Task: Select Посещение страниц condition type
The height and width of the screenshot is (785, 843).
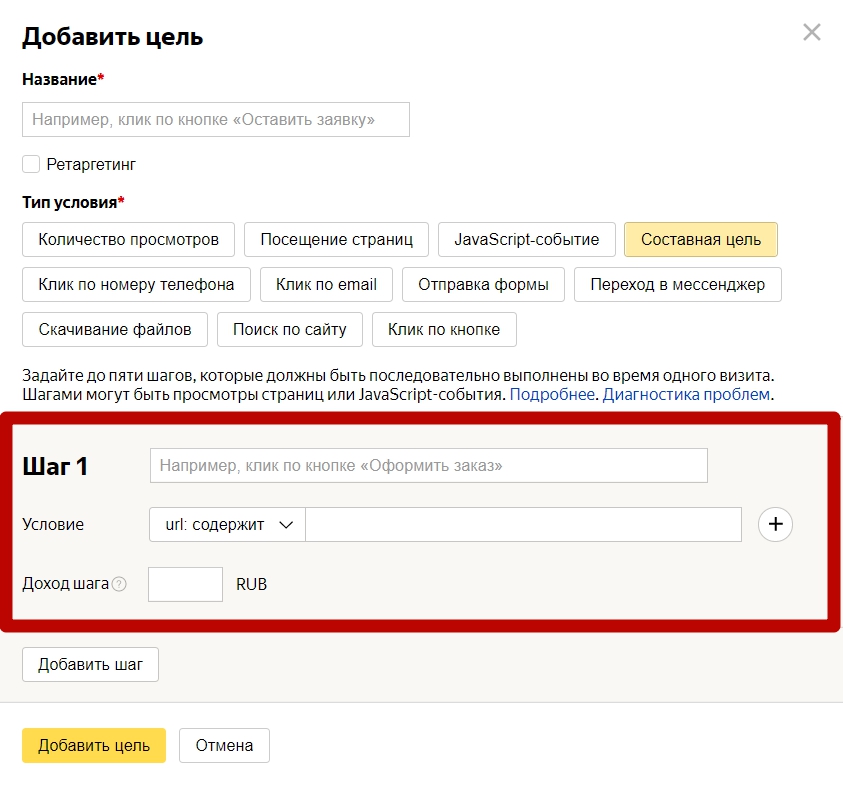Action: [x=336, y=239]
